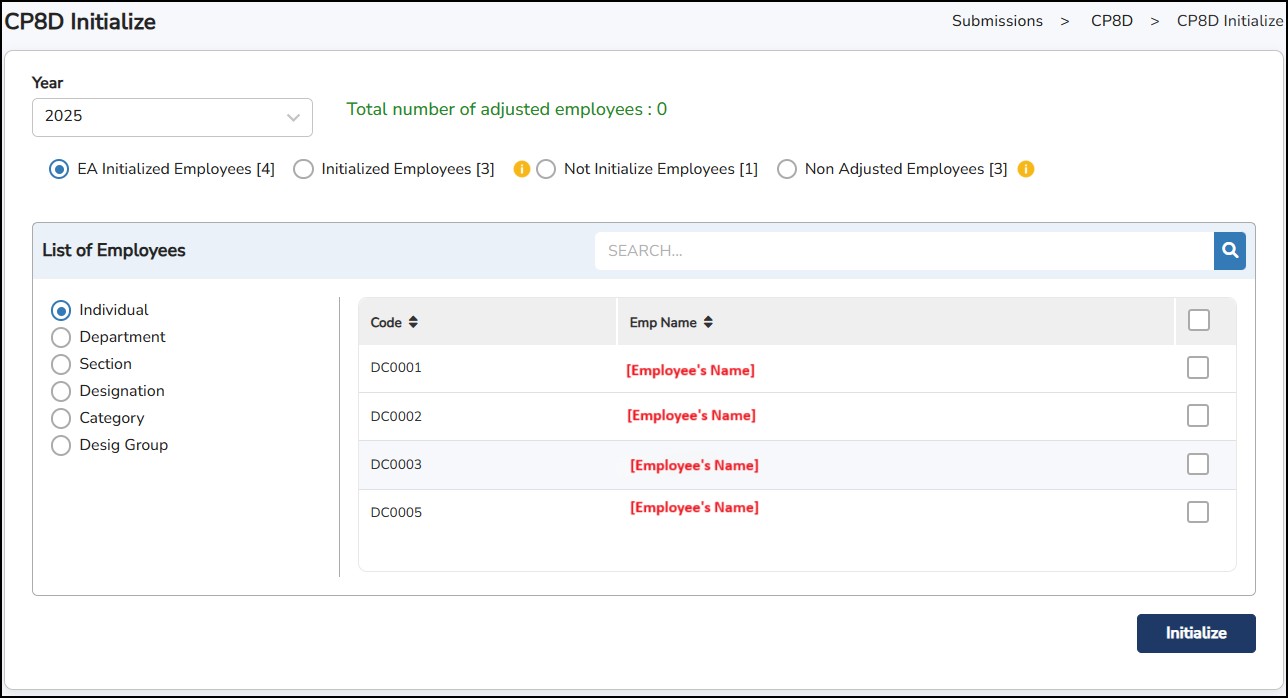Image resolution: width=1288 pixels, height=698 pixels.
Task: Check the box for employee DC0003
Action: coord(1198,464)
